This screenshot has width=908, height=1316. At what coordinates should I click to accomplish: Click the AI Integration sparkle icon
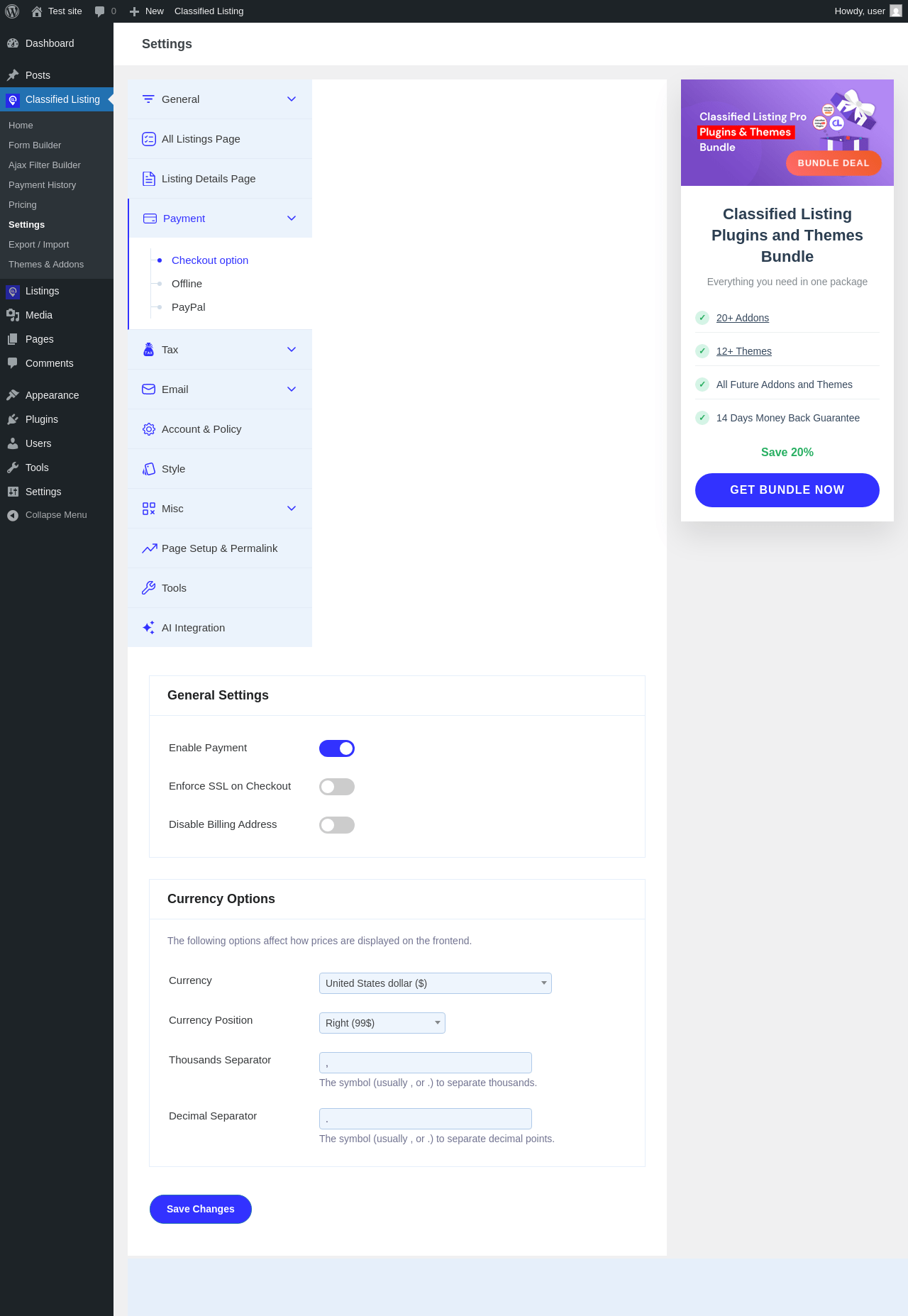coord(149,628)
